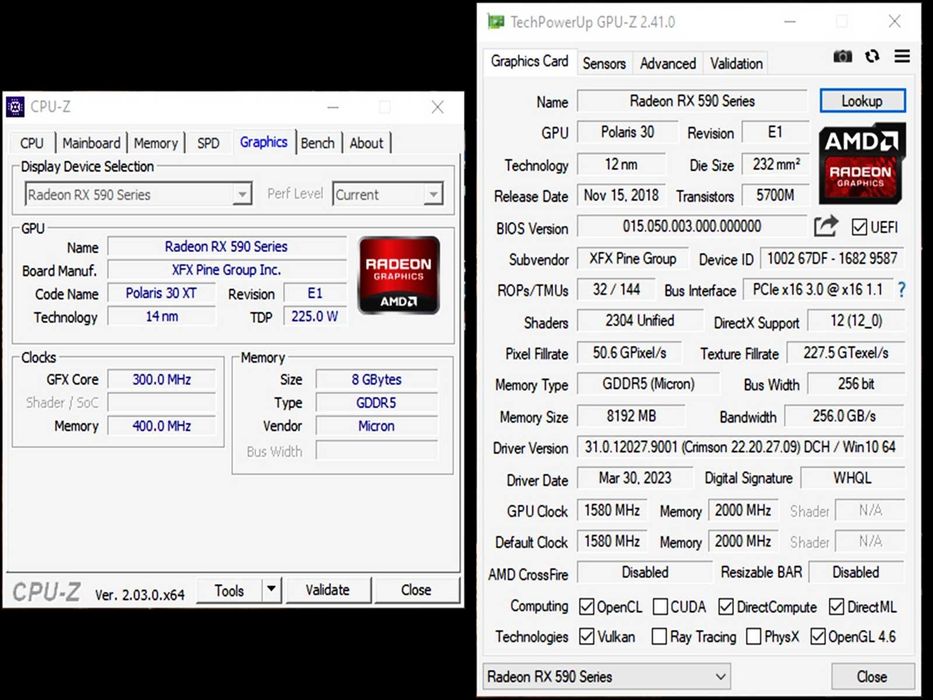Click the GPU-Z Name field
The height and width of the screenshot is (700, 933).
692,101
